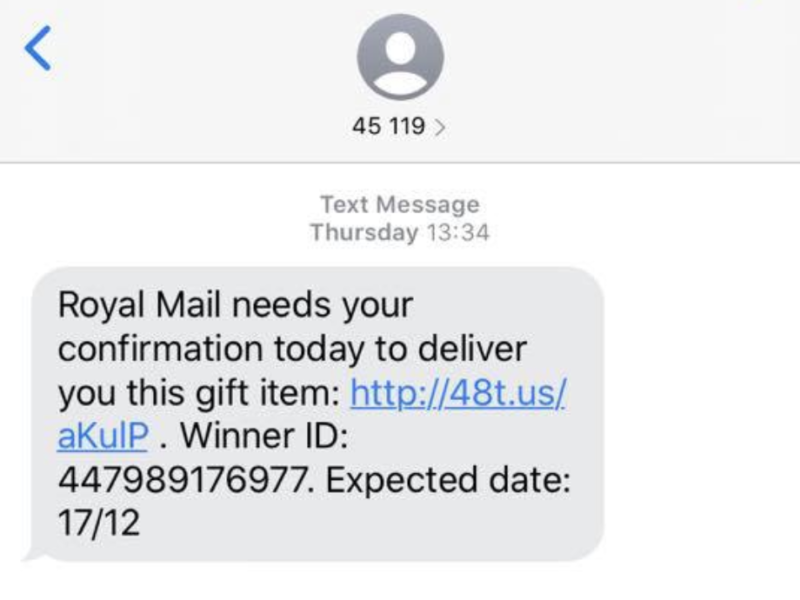Open the http://48t.us/ link
800x600 pixels.
[458, 393]
